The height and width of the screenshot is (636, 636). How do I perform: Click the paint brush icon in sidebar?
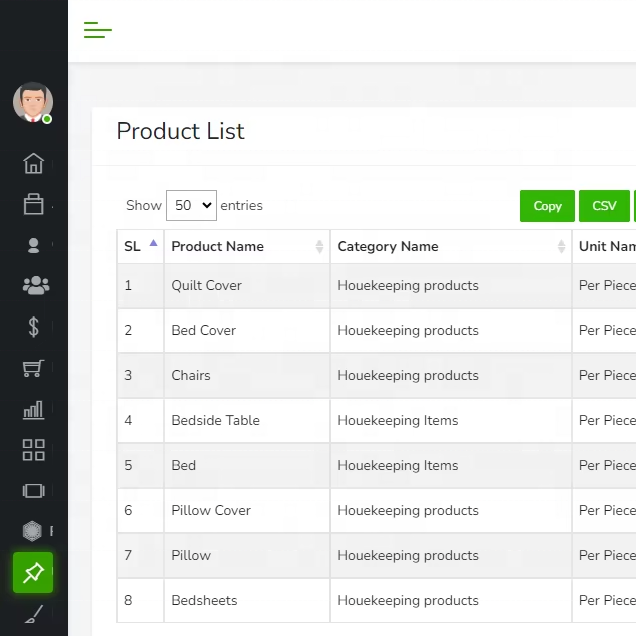point(34,614)
